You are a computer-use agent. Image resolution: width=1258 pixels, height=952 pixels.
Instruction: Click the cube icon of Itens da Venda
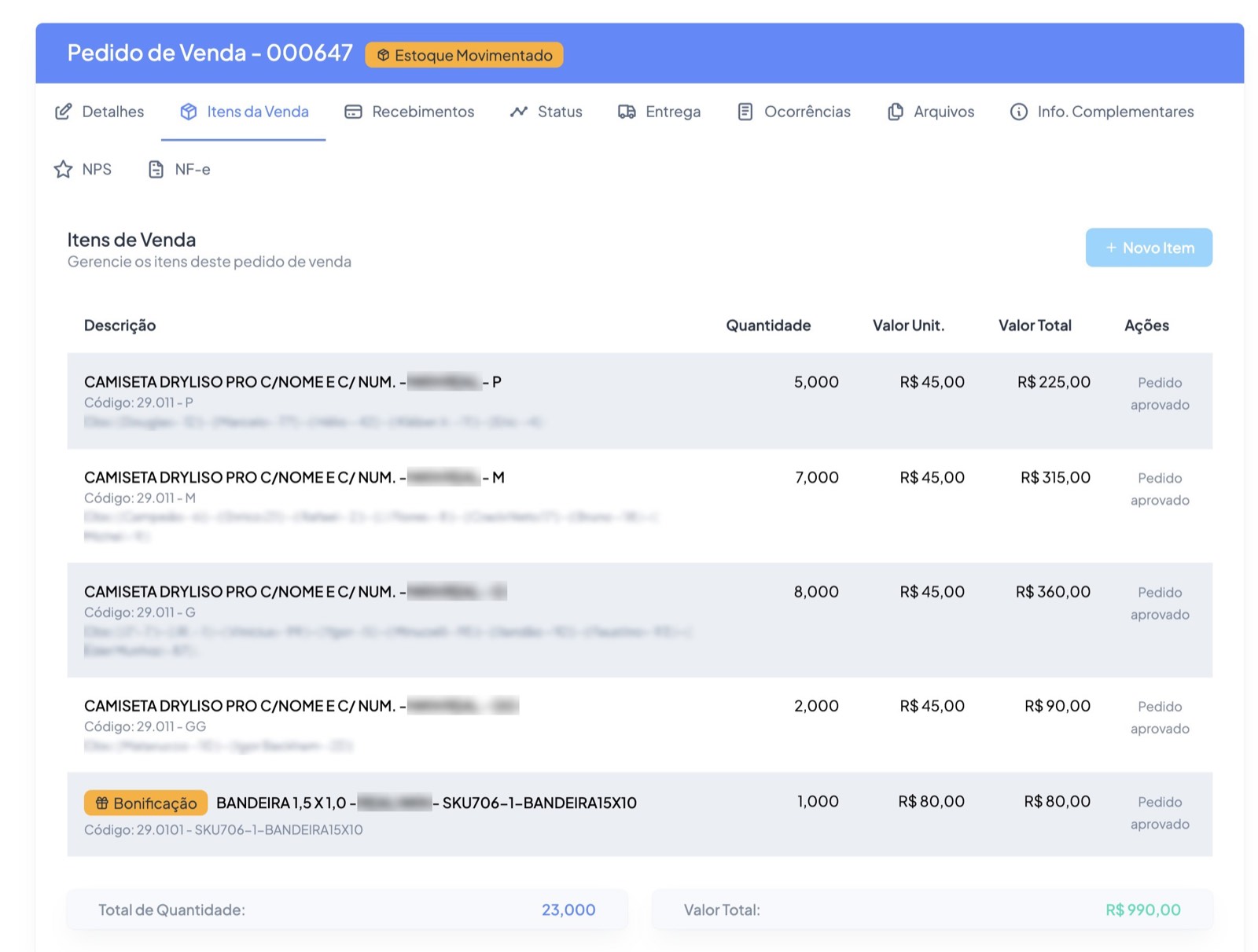click(x=189, y=112)
